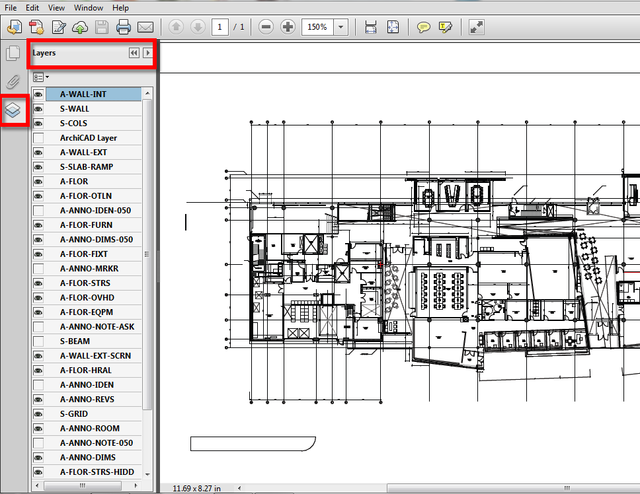Toggle visibility of S-GRID layer
Image resolution: width=640 pixels, height=494 pixels.
click(38, 413)
